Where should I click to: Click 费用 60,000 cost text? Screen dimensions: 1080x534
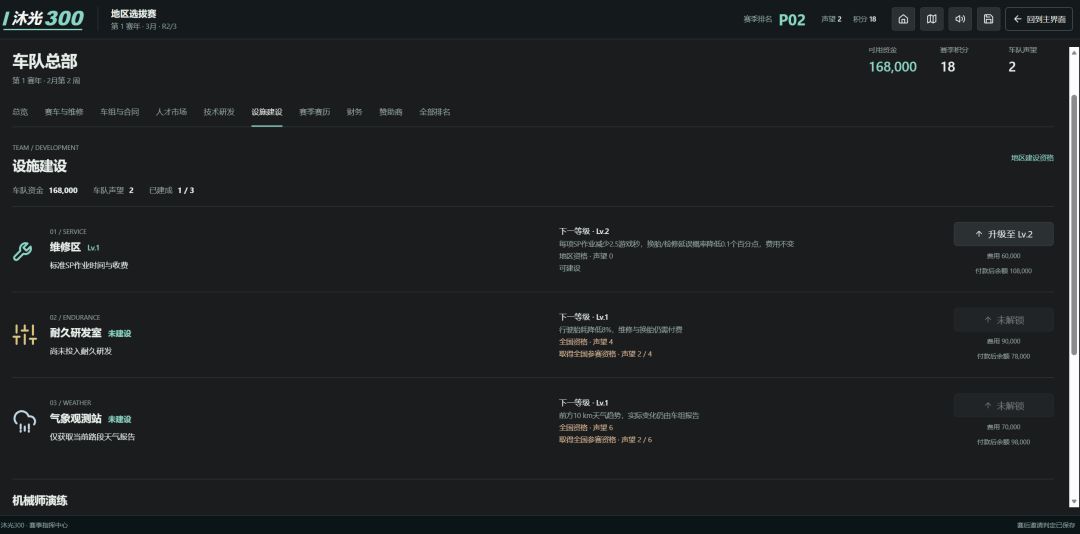tap(1004, 256)
